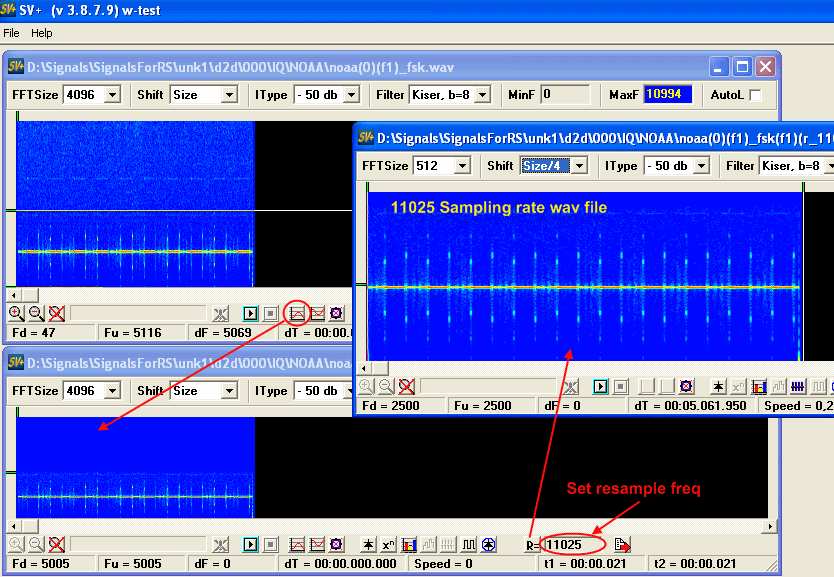Image resolution: width=834 pixels, height=577 pixels.
Task: Open the Filter Kiser dropdown in top window
Action: pyautogui.click(x=482, y=95)
